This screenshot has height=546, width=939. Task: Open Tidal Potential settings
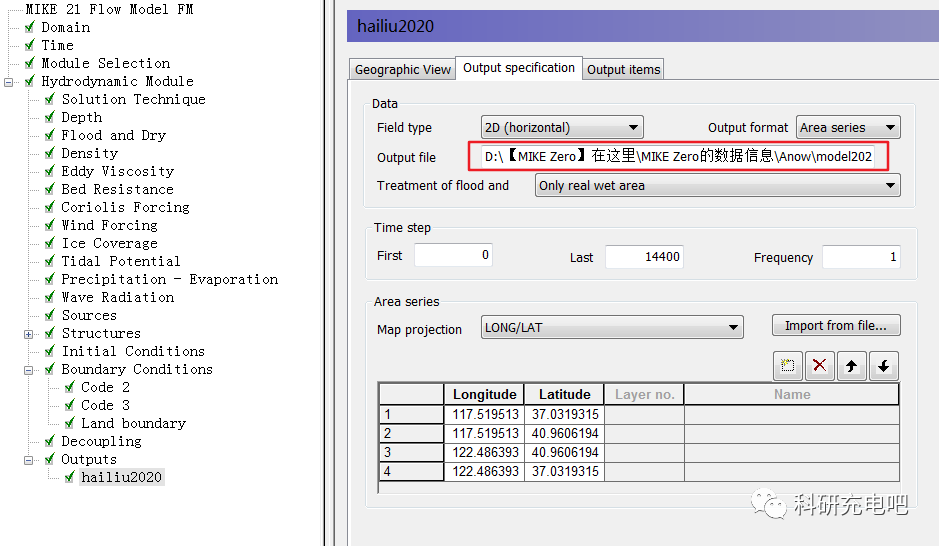[x=120, y=261]
